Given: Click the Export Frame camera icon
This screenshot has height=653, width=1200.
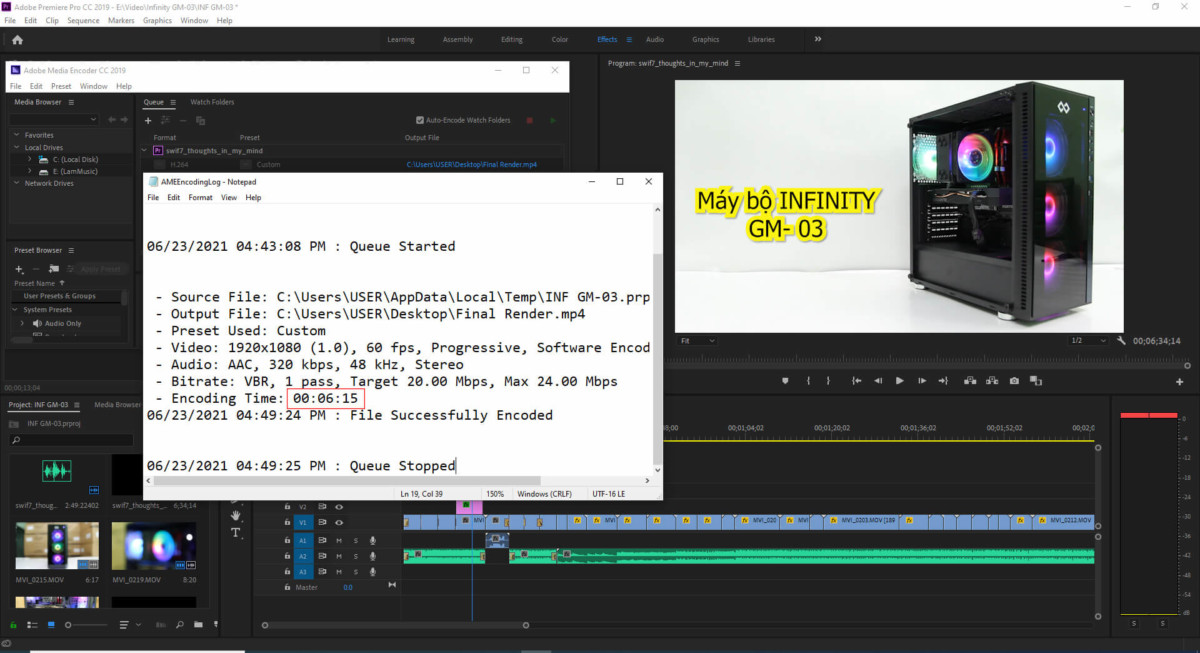Looking at the screenshot, I should (1014, 381).
